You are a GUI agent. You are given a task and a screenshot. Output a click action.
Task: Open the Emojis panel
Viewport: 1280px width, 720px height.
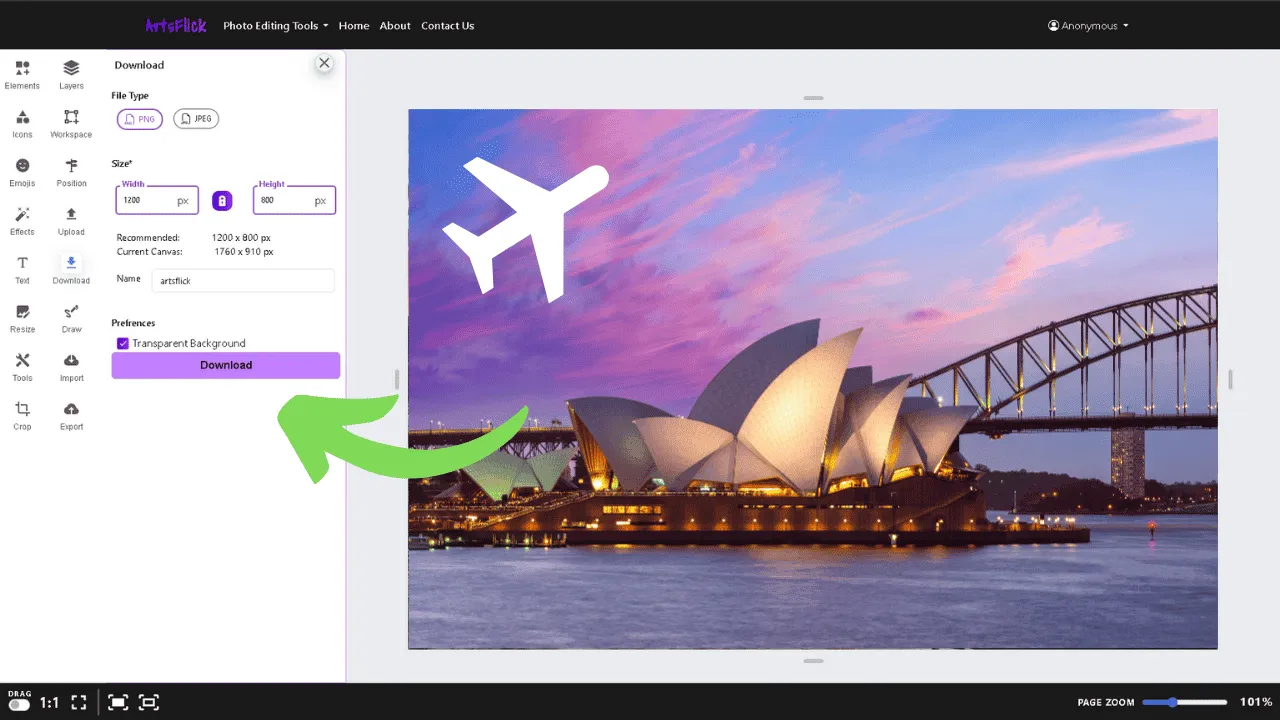click(22, 171)
